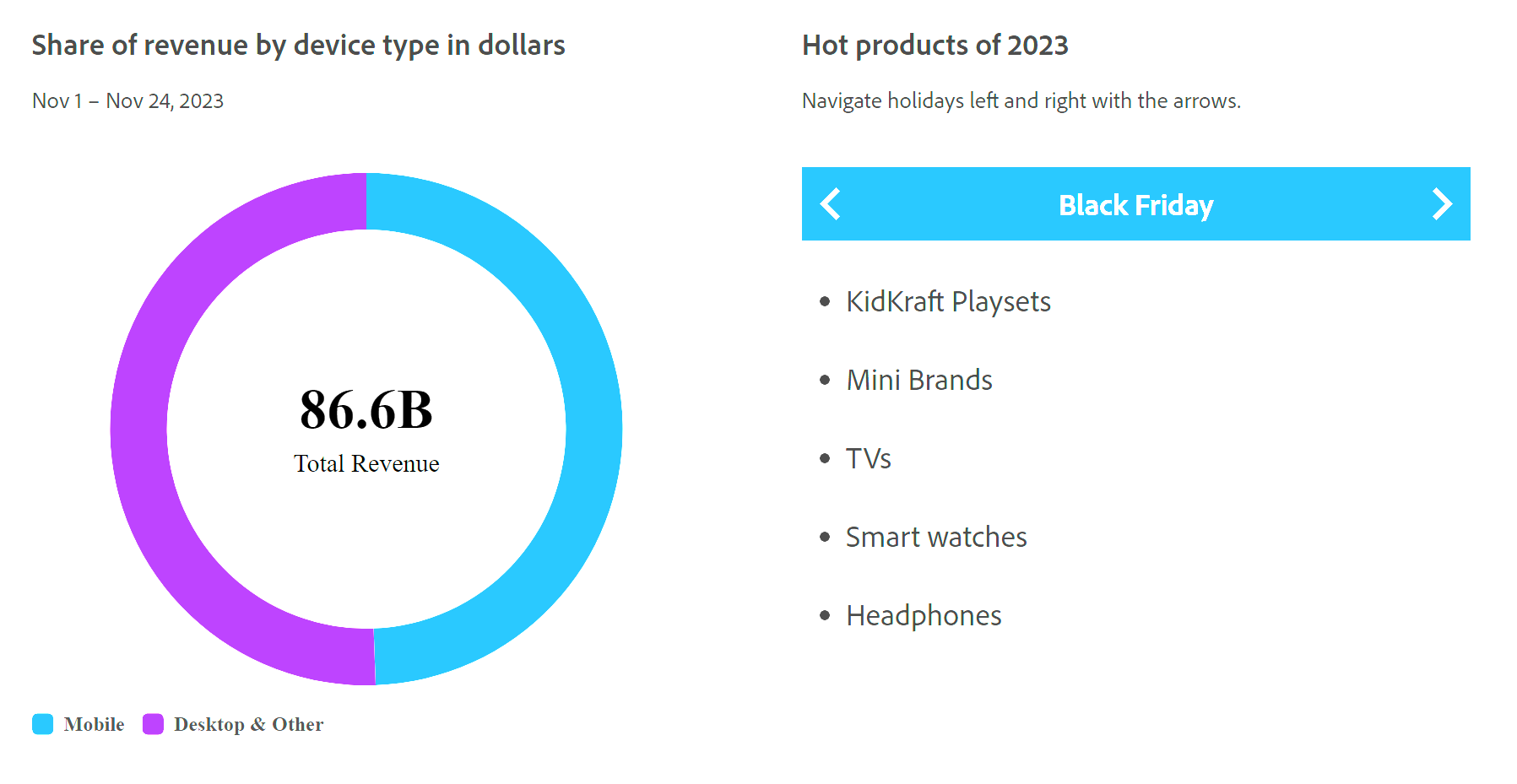Click the Share of revenue by device heading
This screenshot has width=1517, height=784.
pos(299,45)
